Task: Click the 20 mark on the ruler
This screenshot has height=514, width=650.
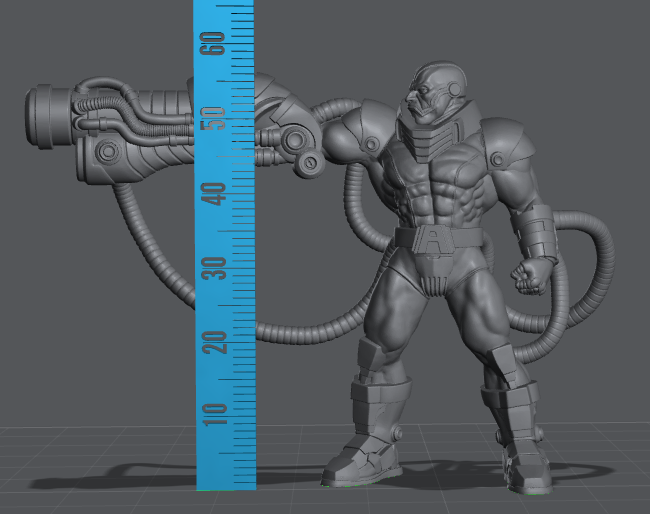Action: point(214,343)
